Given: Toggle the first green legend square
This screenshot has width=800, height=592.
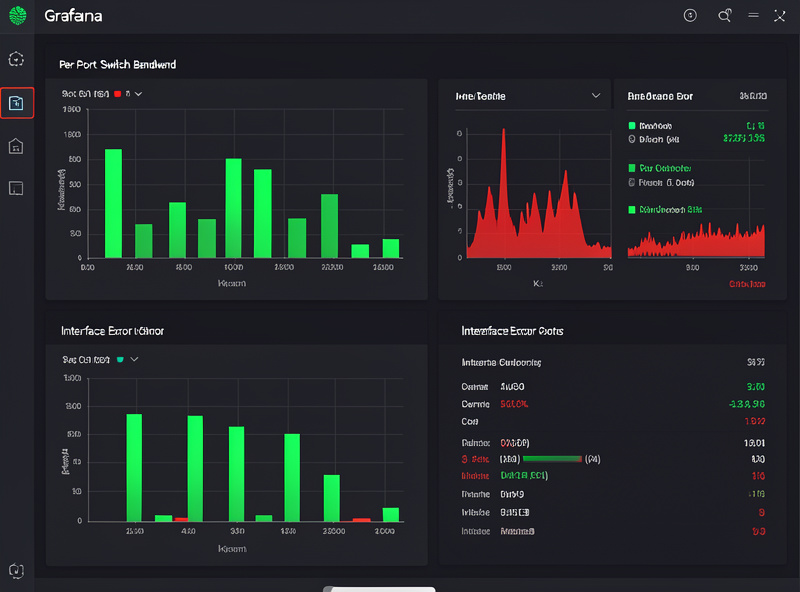Looking at the screenshot, I should click(x=632, y=126).
